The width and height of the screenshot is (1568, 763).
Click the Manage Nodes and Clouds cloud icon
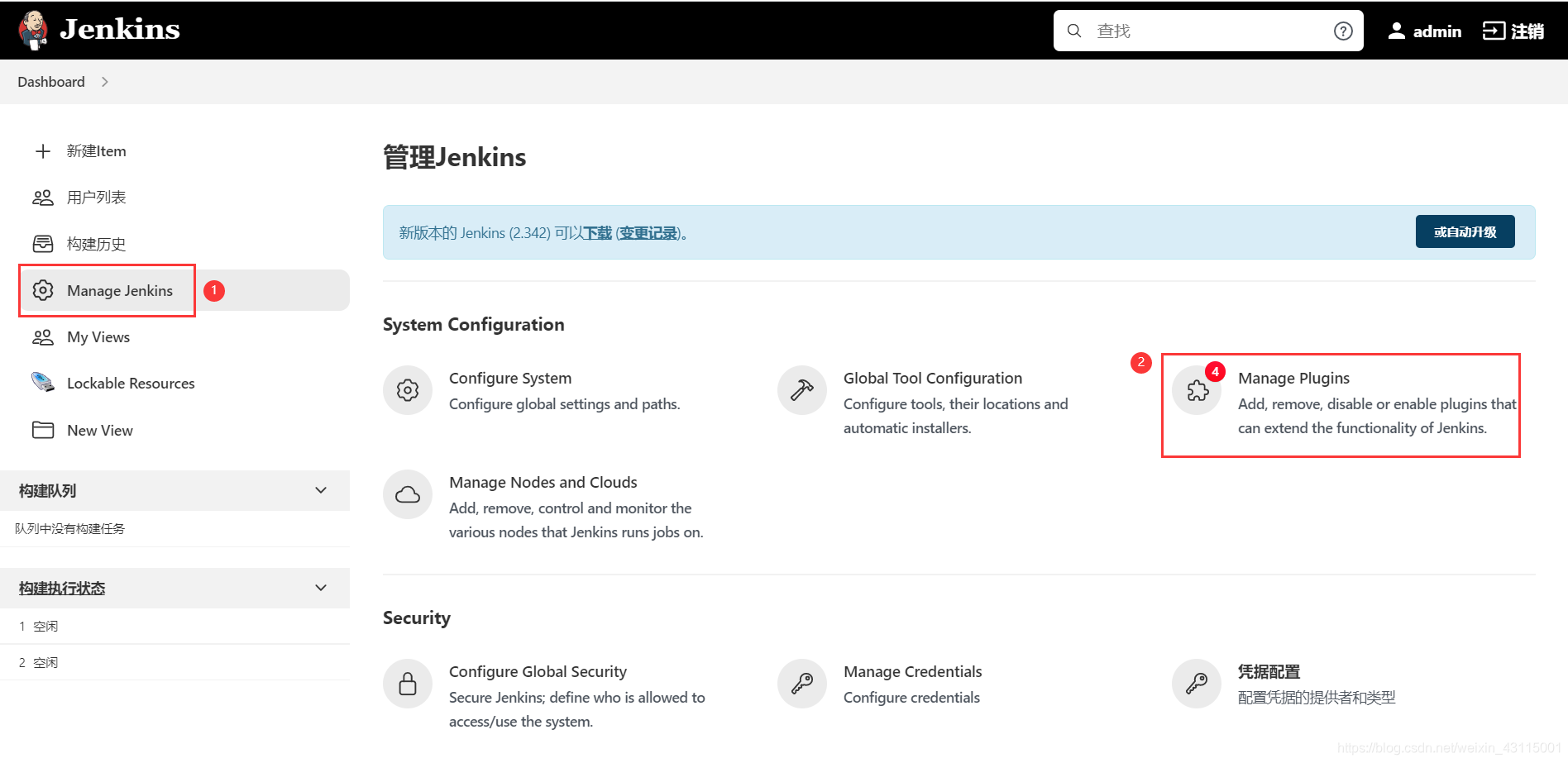coord(408,494)
